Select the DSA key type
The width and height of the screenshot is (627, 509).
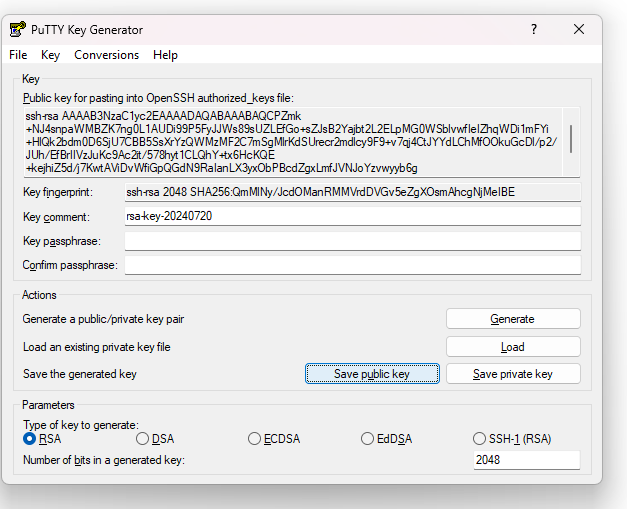point(155,439)
